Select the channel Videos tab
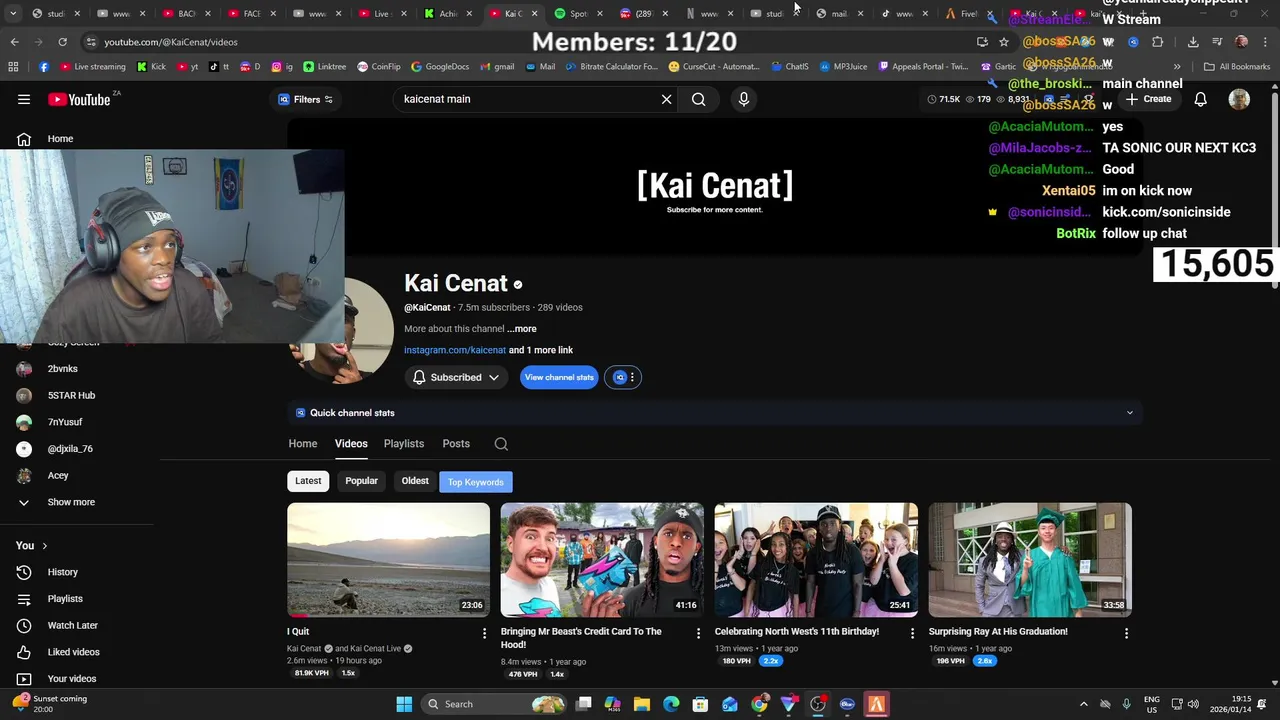 coord(351,444)
